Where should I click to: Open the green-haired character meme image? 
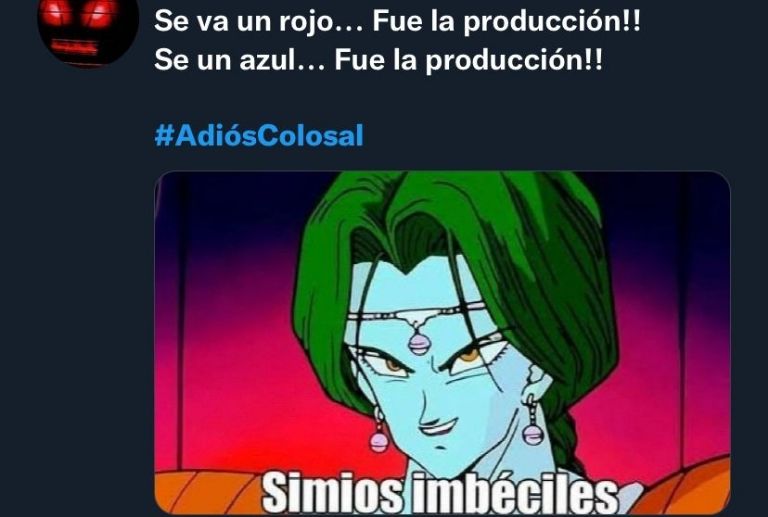(442, 343)
